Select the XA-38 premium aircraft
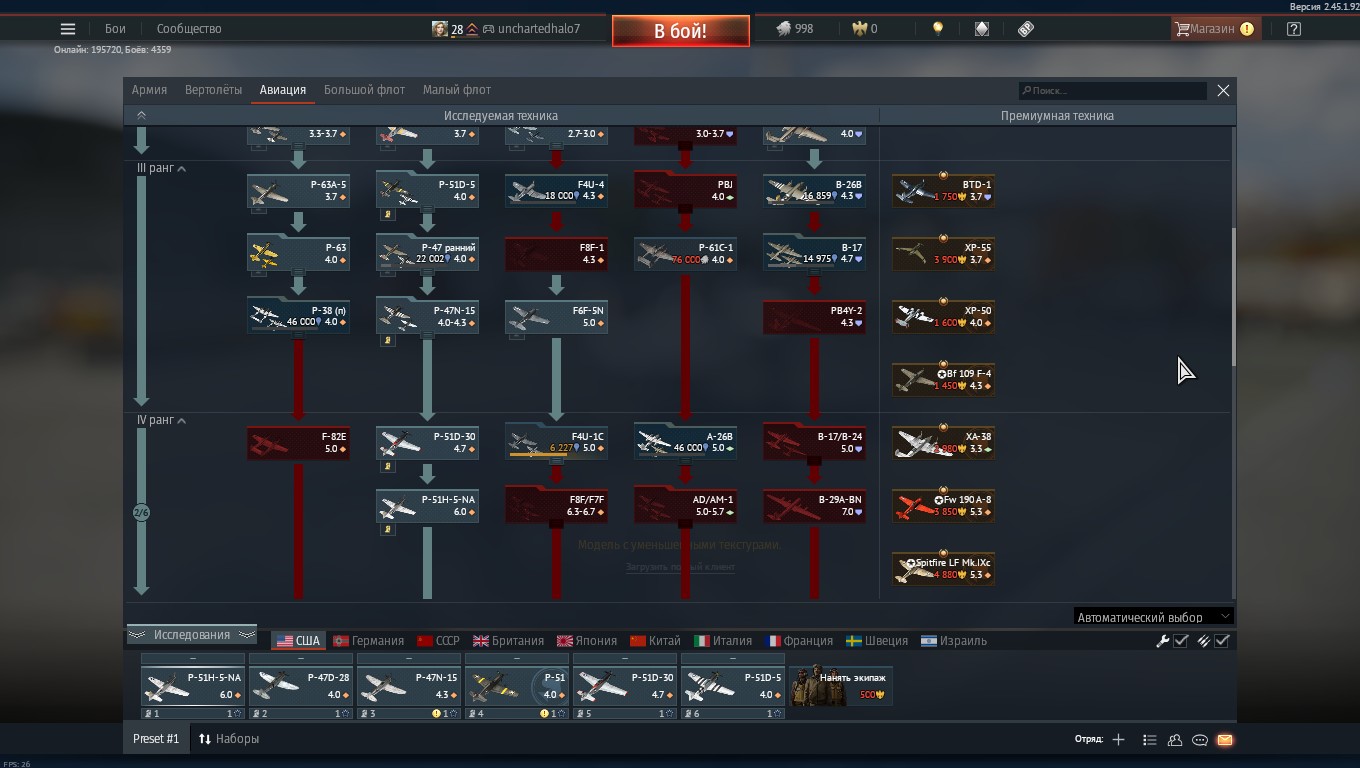The image size is (1360, 768). (x=943, y=443)
